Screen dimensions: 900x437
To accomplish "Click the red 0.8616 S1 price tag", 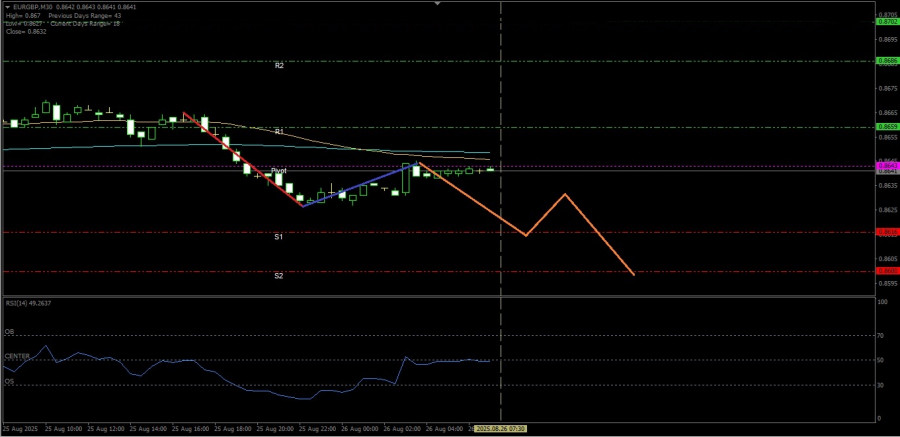I will point(887,232).
